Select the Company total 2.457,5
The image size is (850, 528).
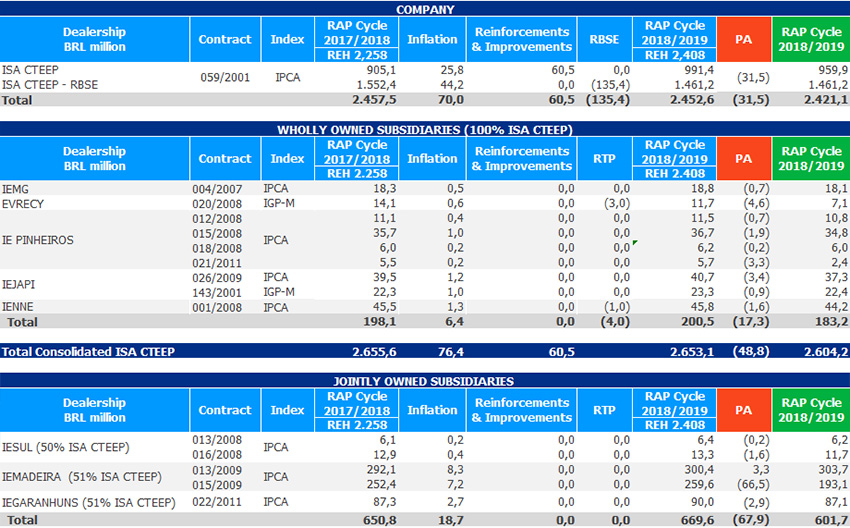click(374, 100)
